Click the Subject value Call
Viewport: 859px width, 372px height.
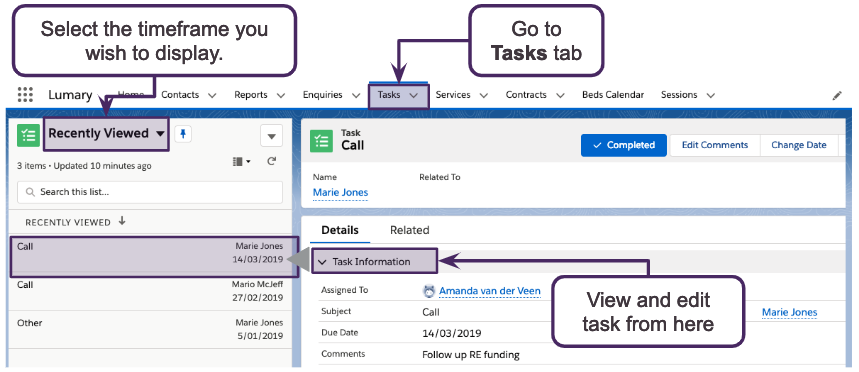tap(431, 312)
